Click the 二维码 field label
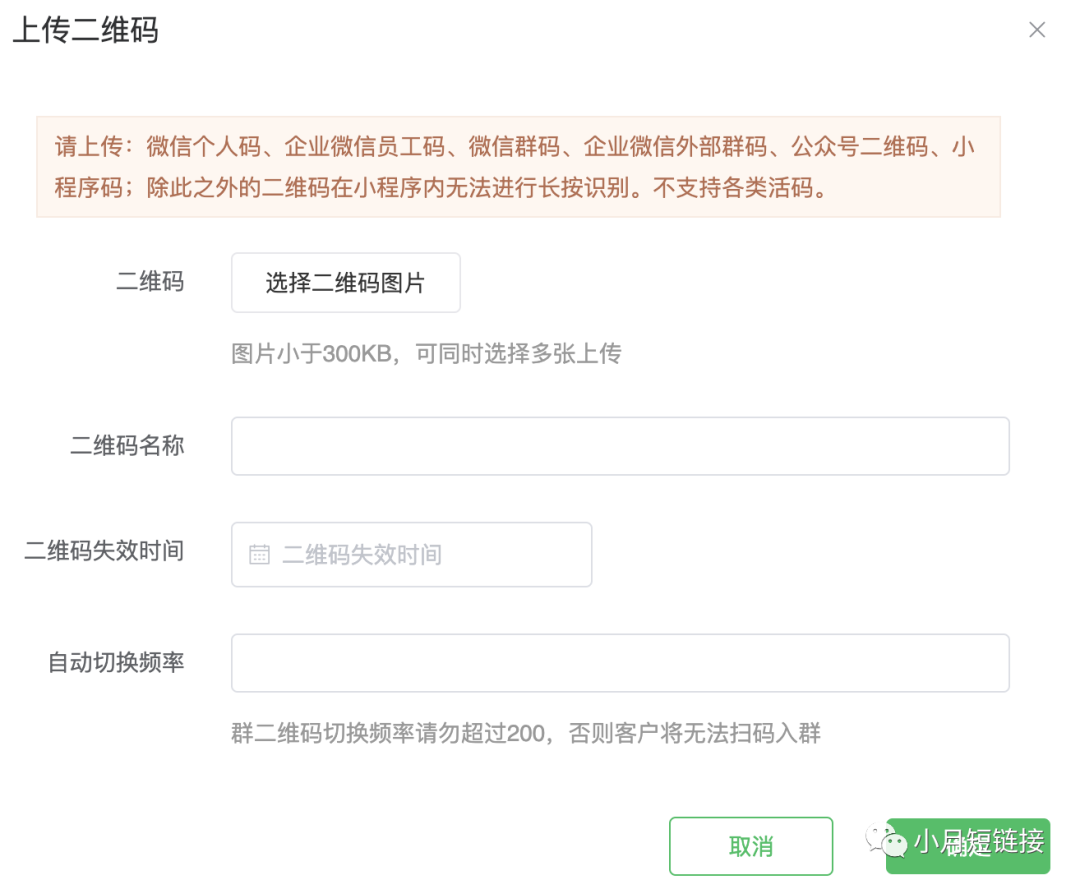Screen dimensions: 1080x889 click(150, 282)
